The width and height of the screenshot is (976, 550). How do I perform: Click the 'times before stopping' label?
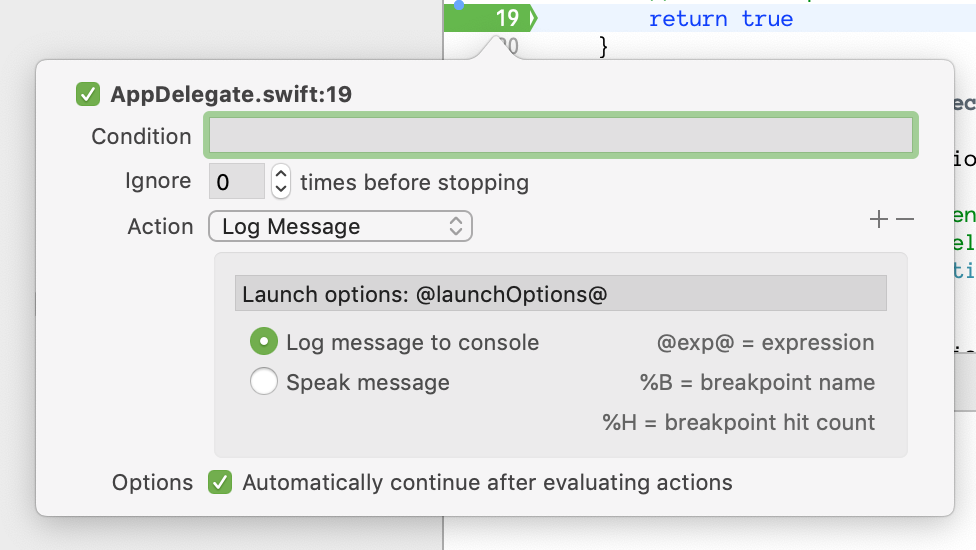pyautogui.click(x=414, y=182)
